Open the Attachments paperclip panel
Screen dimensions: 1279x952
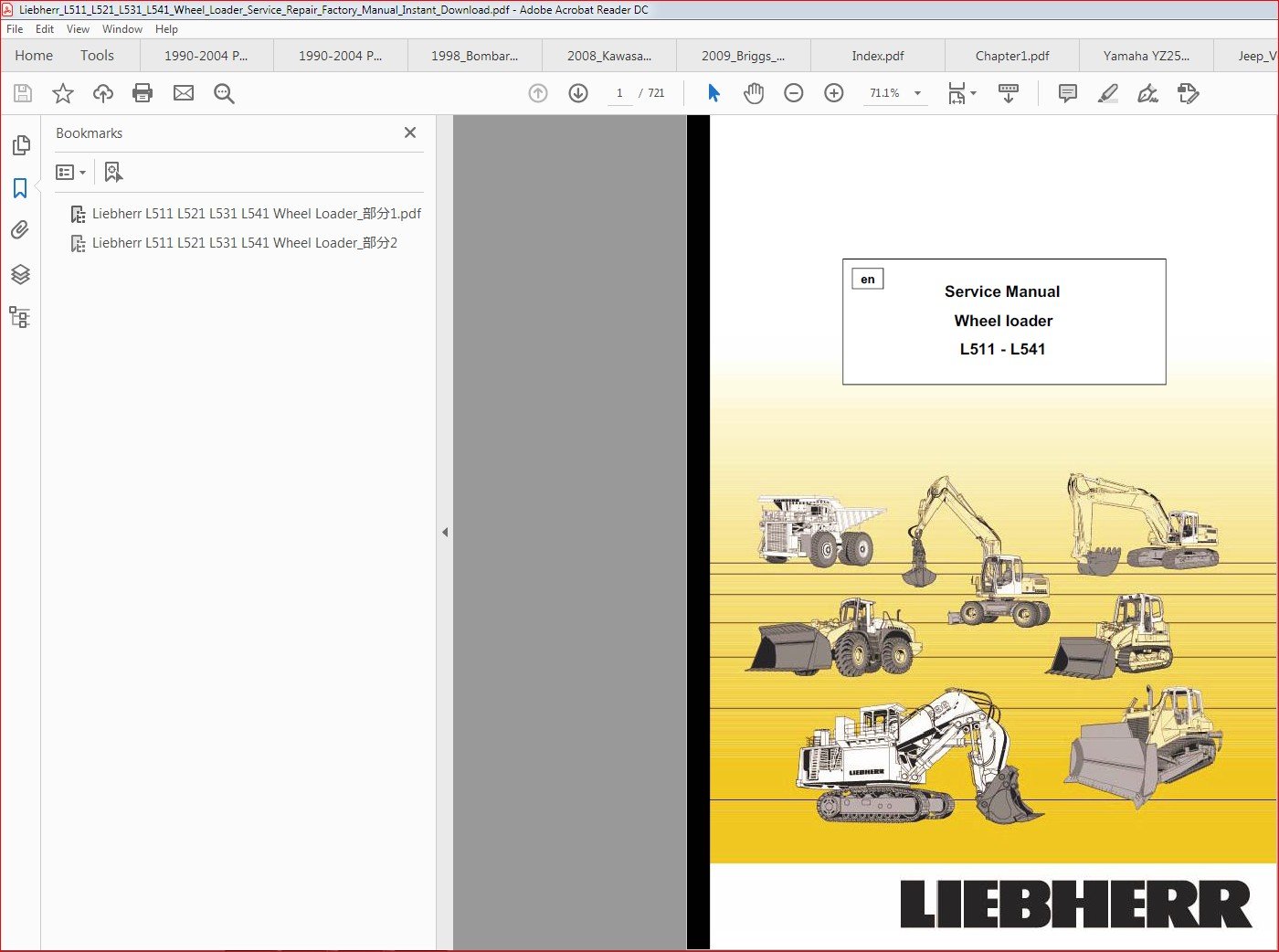point(20,230)
